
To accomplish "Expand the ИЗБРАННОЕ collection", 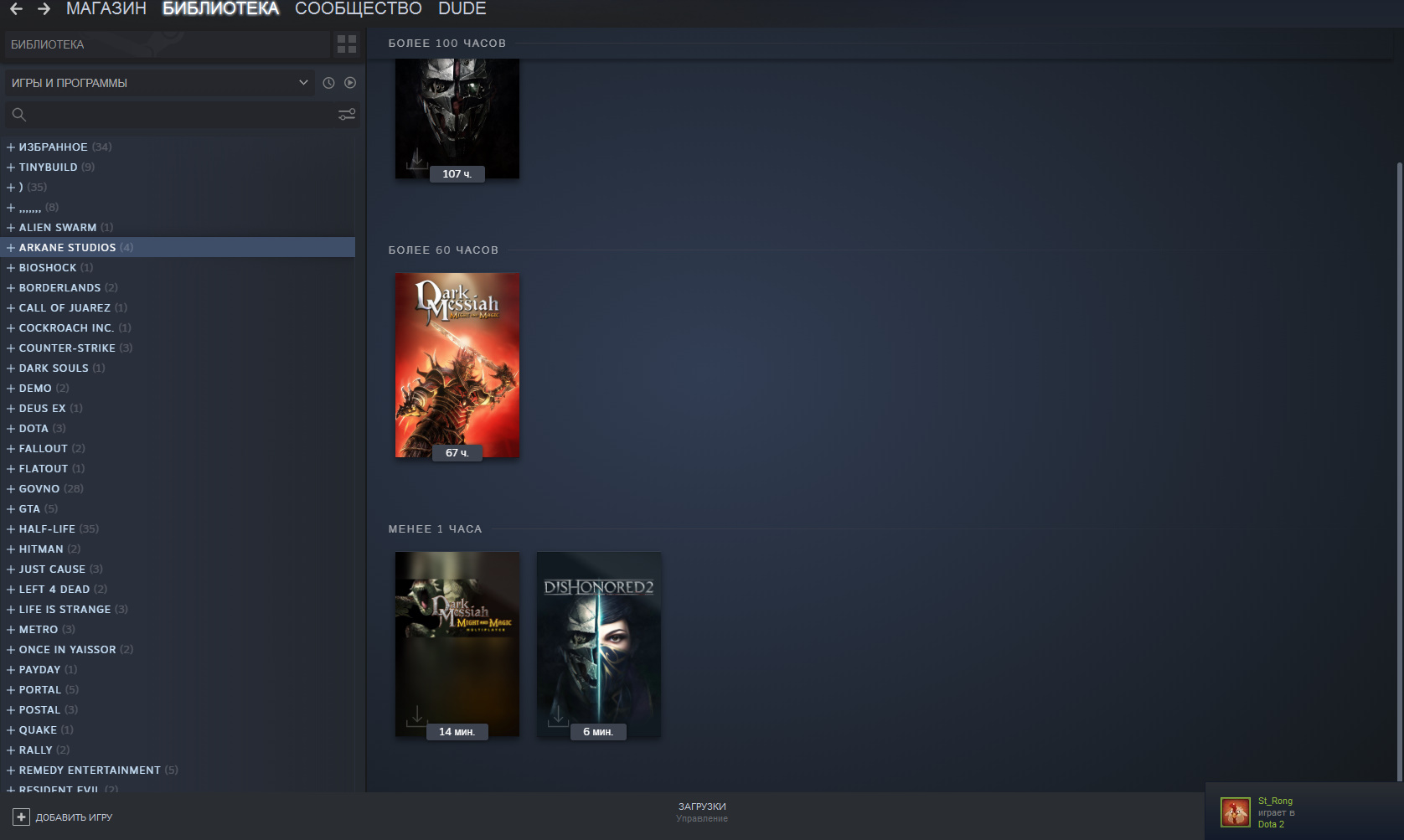I will [11, 147].
